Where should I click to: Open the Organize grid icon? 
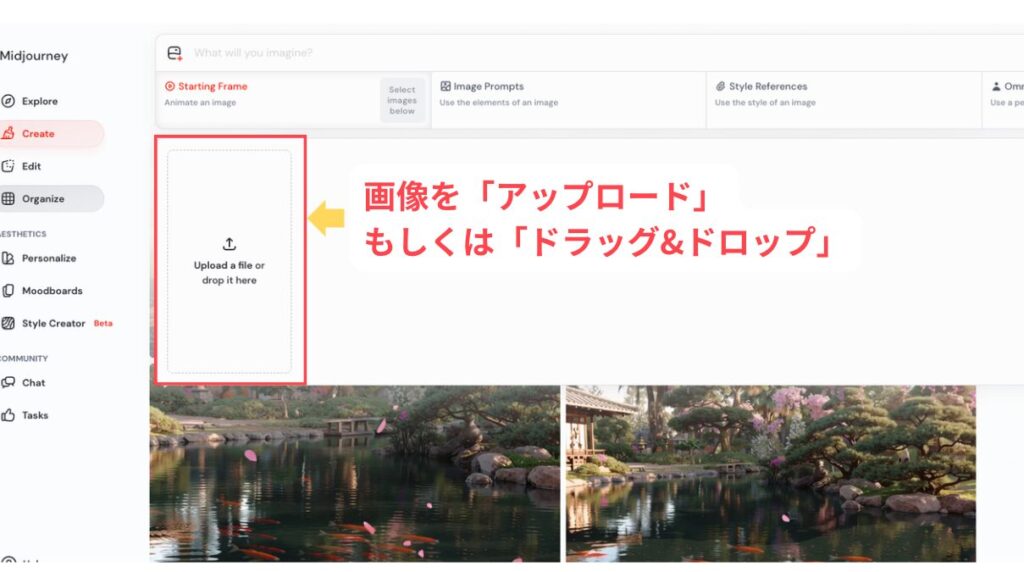[x=8, y=199]
